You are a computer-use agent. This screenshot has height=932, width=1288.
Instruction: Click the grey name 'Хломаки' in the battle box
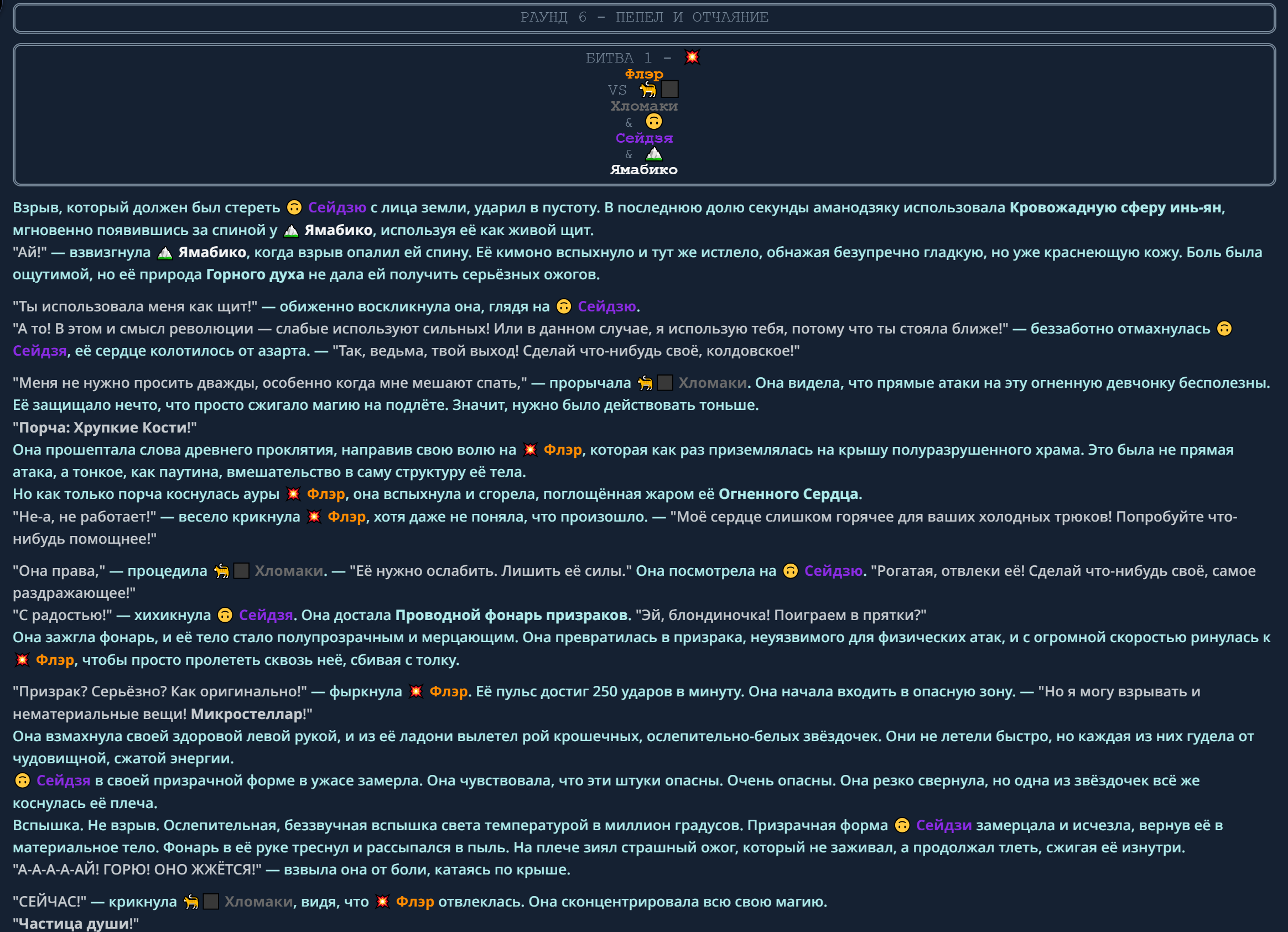[644, 106]
